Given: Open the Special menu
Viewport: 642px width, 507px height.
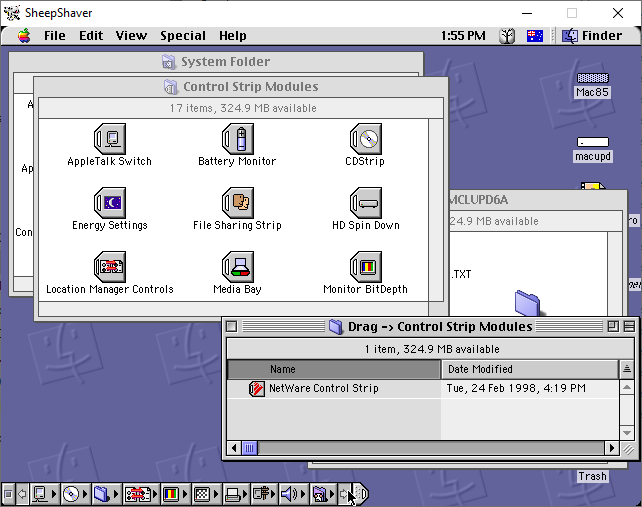Looking at the screenshot, I should pos(183,36).
